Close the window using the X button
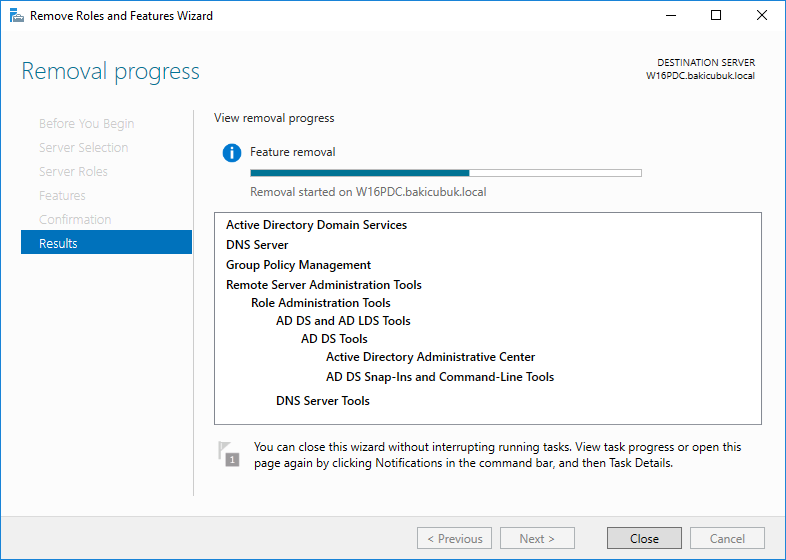This screenshot has width=786, height=560. click(761, 16)
